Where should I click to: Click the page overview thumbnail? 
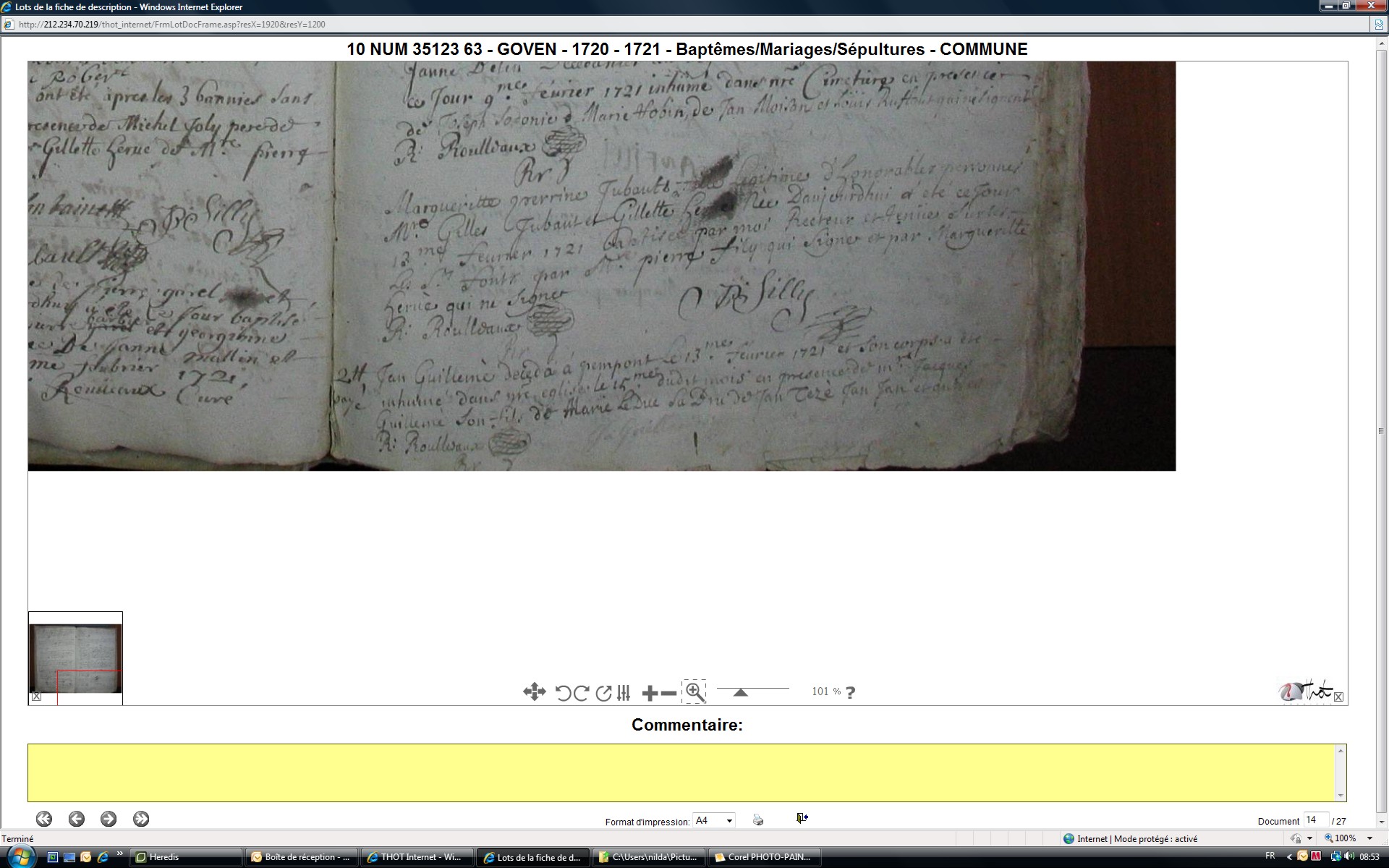coord(75,658)
